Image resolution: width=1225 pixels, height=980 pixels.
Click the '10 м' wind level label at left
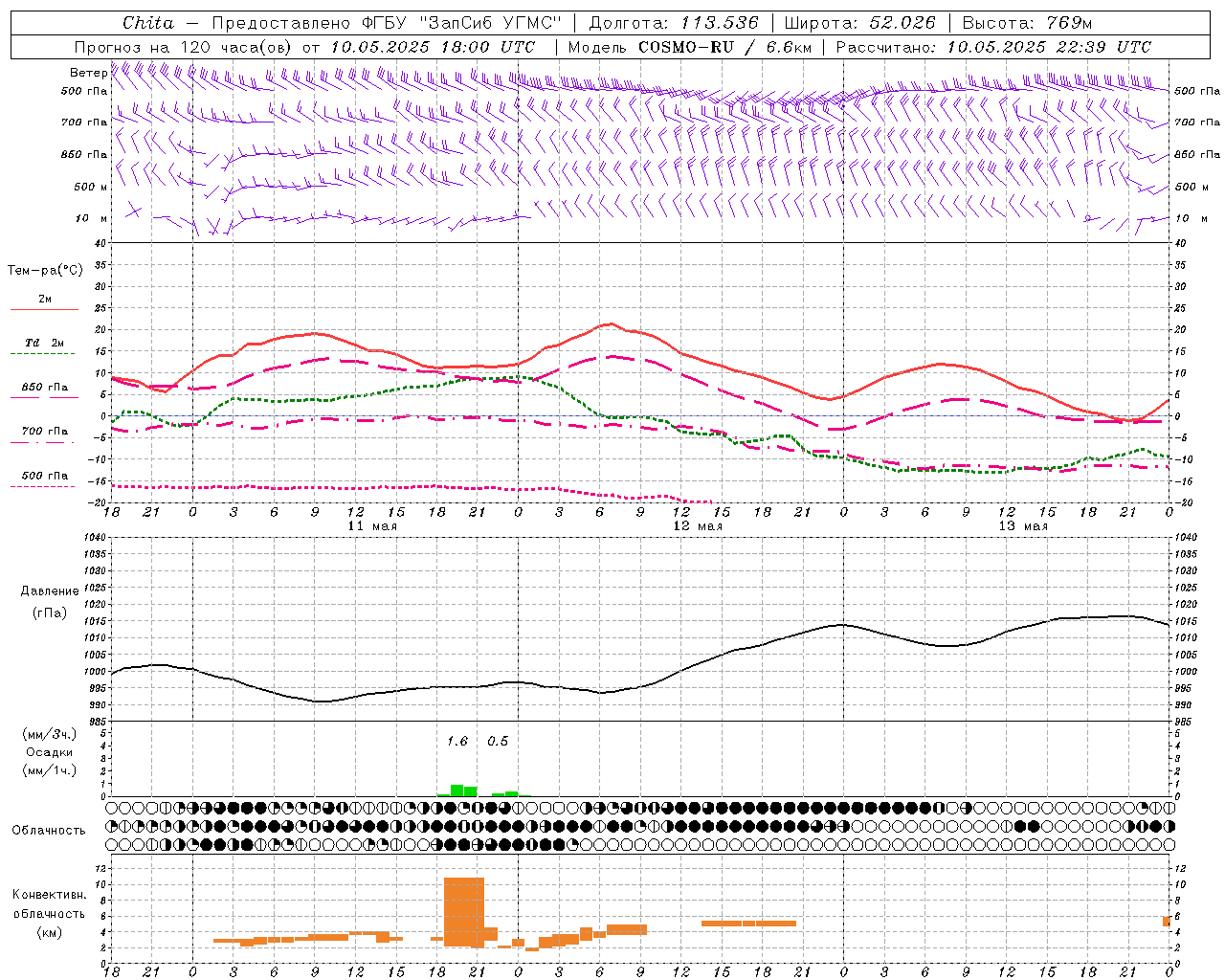92,219
